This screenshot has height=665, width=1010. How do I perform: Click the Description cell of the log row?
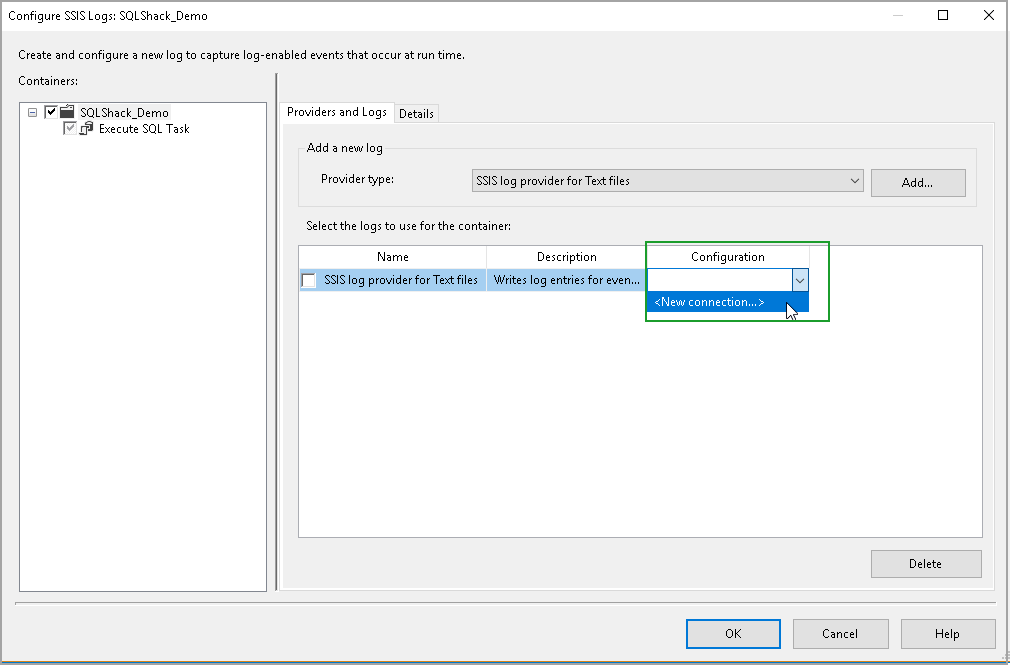click(x=566, y=281)
